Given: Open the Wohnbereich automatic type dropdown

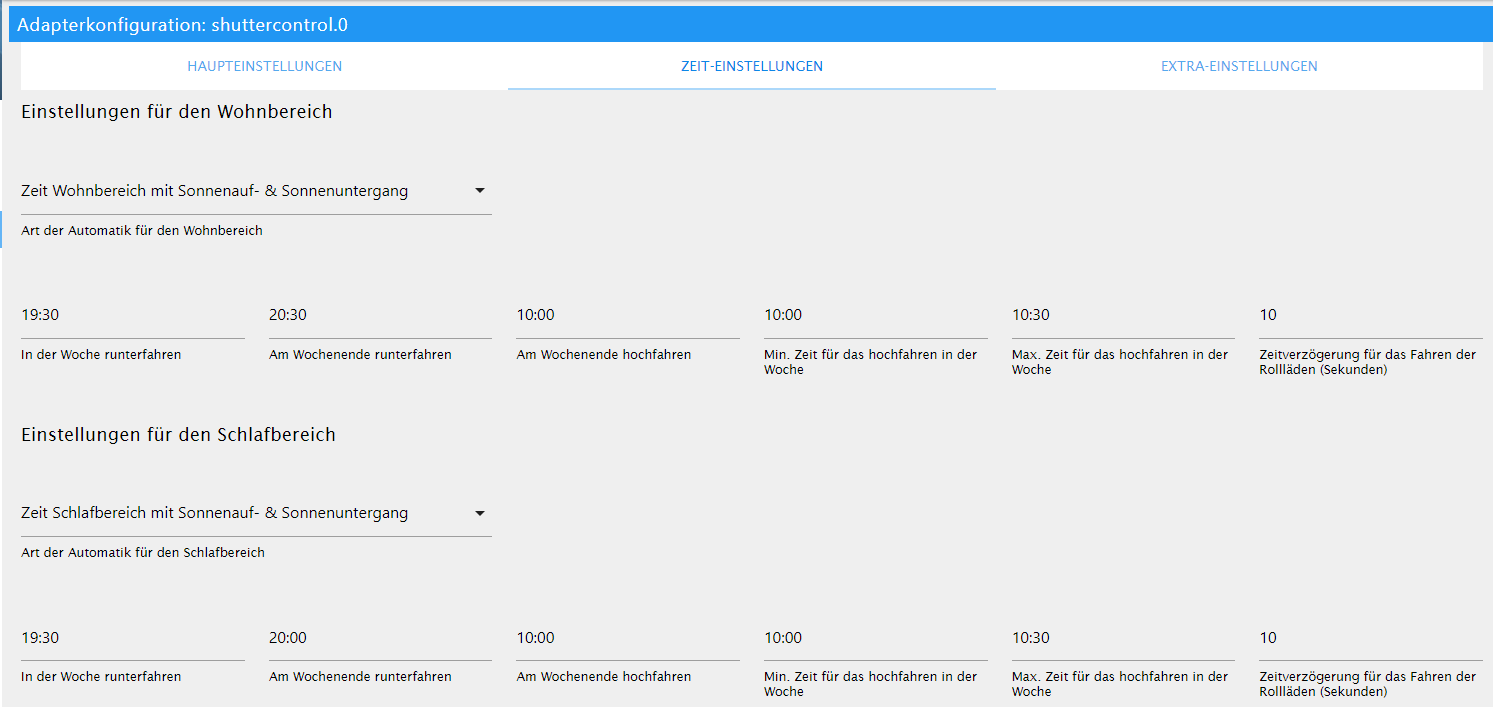Looking at the screenshot, I should pyautogui.click(x=256, y=191).
